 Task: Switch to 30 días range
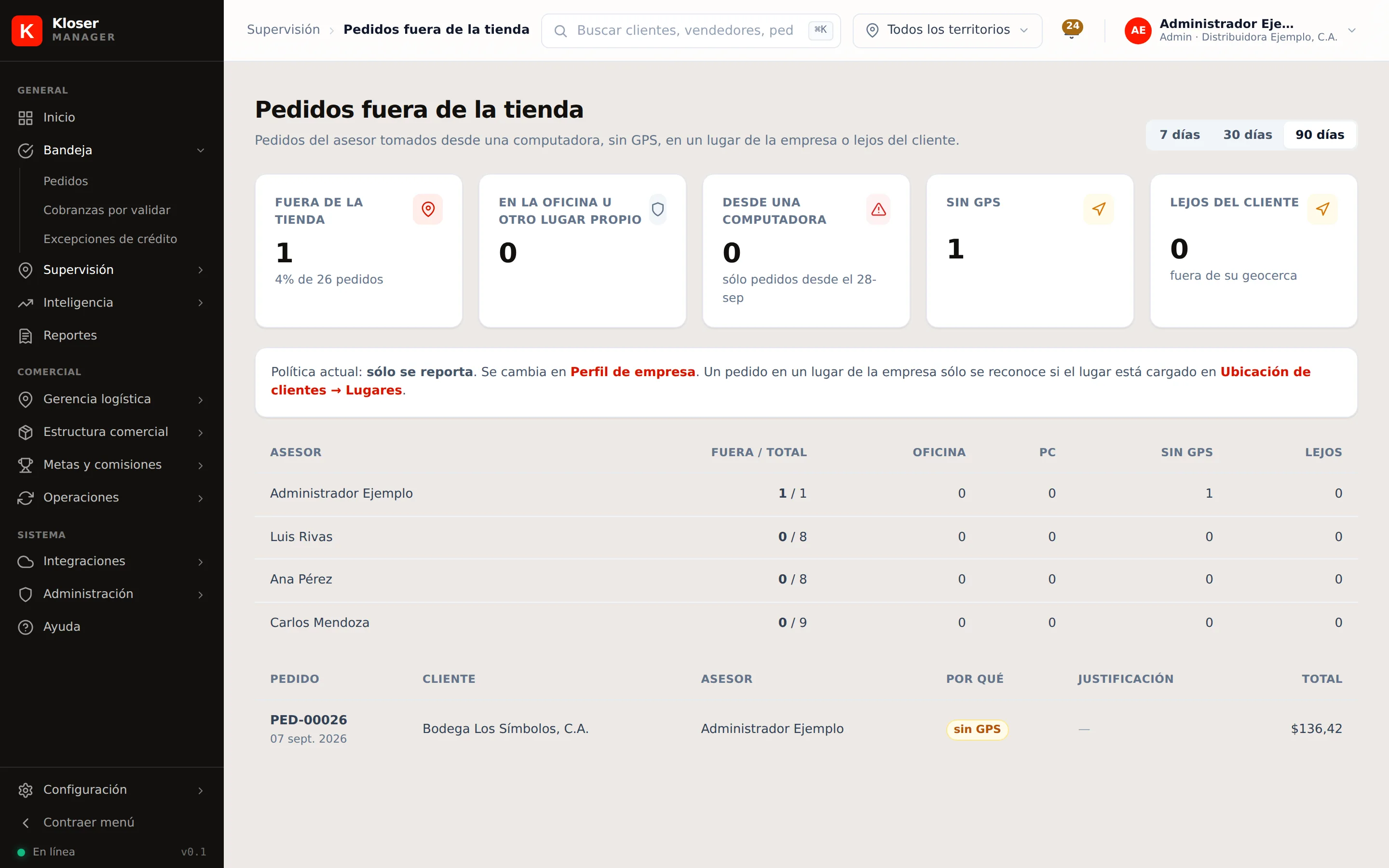pyautogui.click(x=1247, y=135)
